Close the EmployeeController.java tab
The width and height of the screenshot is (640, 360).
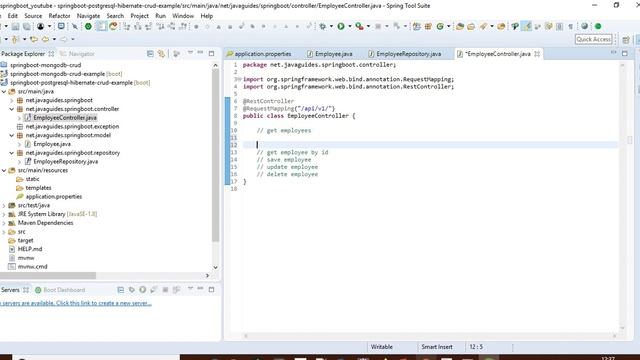[537, 54]
